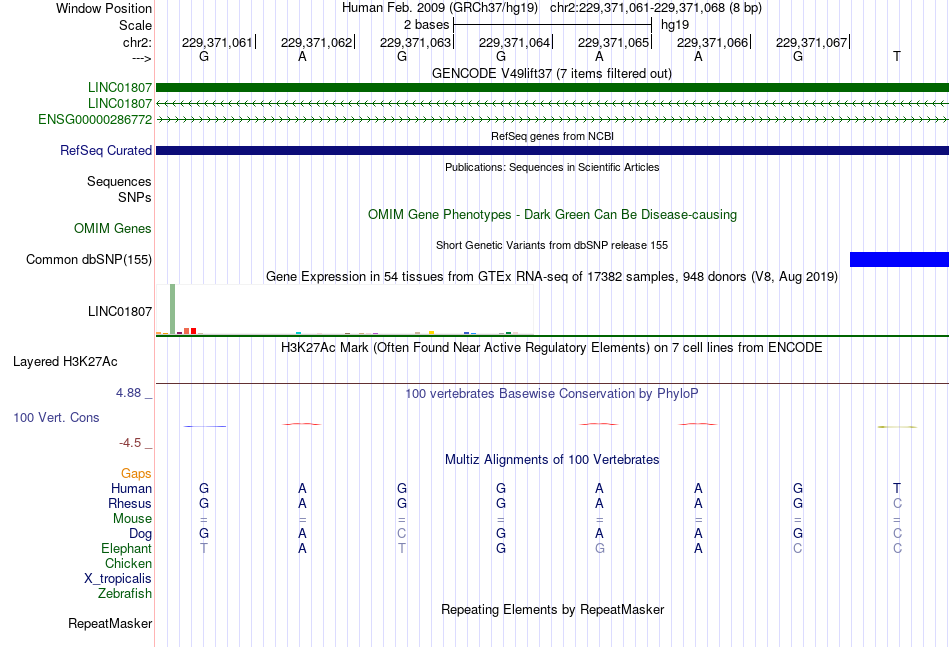Click the Human species label

coord(131,488)
